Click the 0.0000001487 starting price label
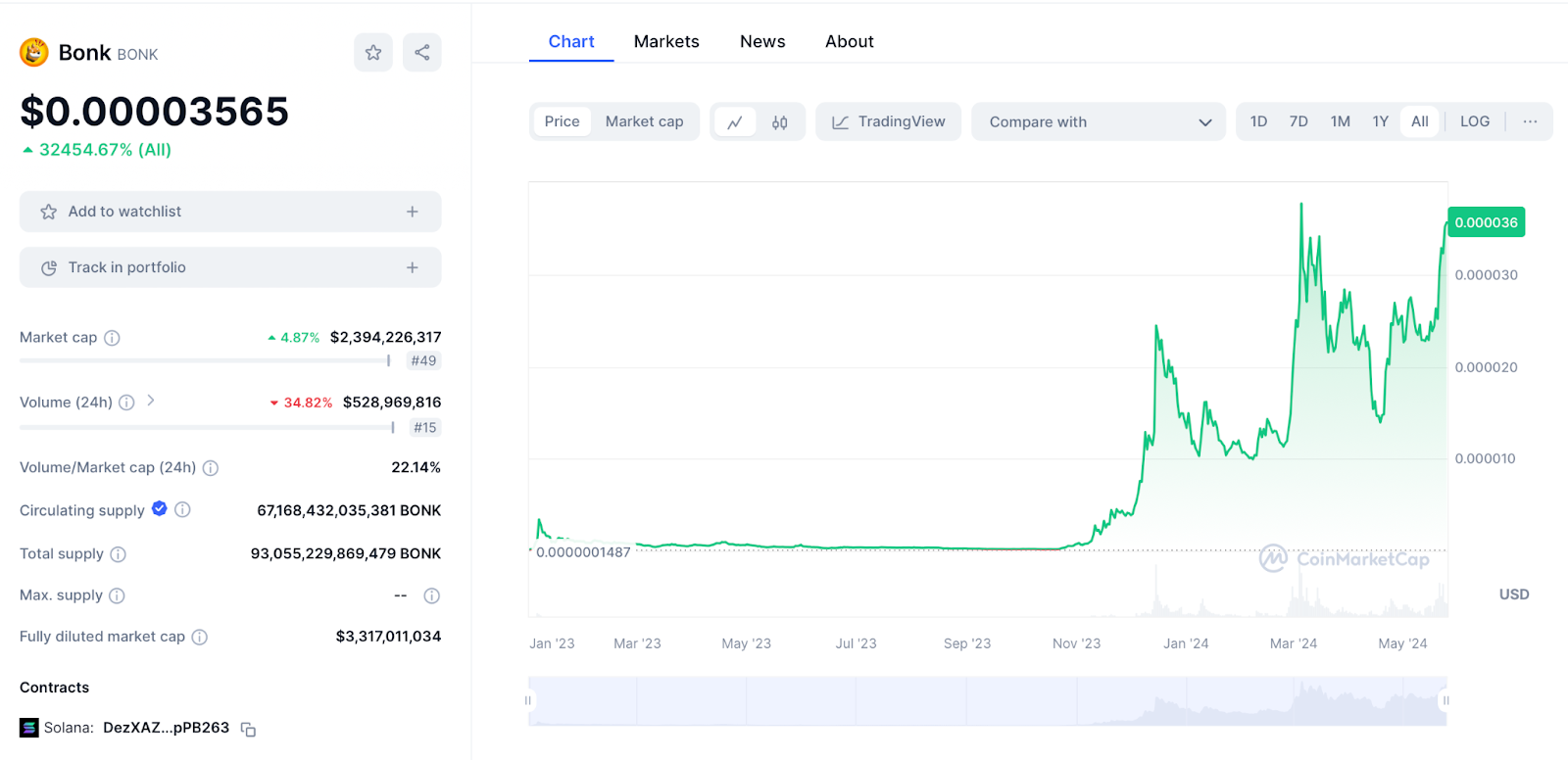 tap(583, 552)
